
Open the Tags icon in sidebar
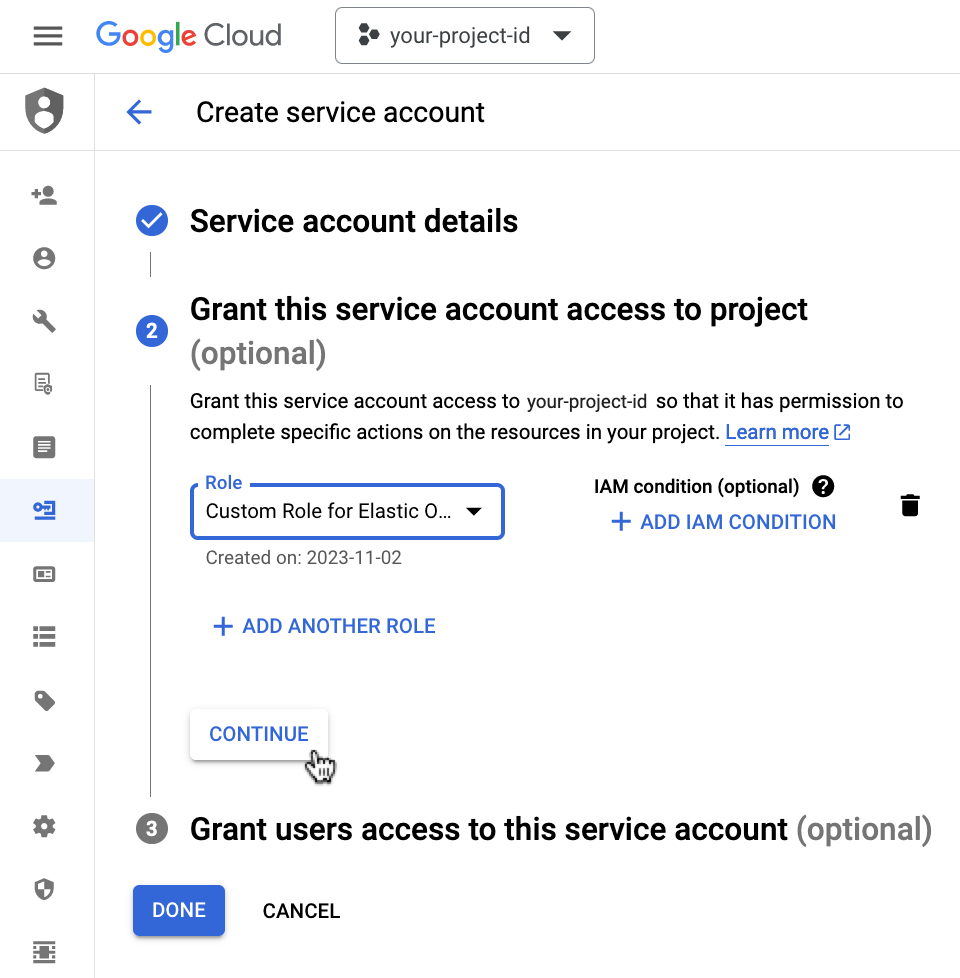coord(44,700)
